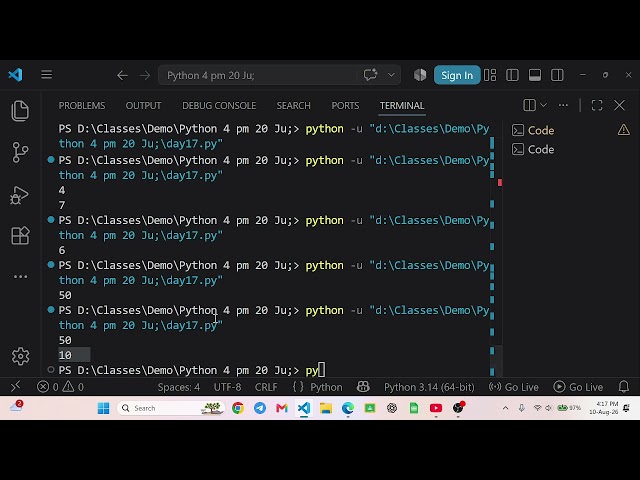Open the Extensions view
This screenshot has height=480, width=640.
[x=20, y=236]
